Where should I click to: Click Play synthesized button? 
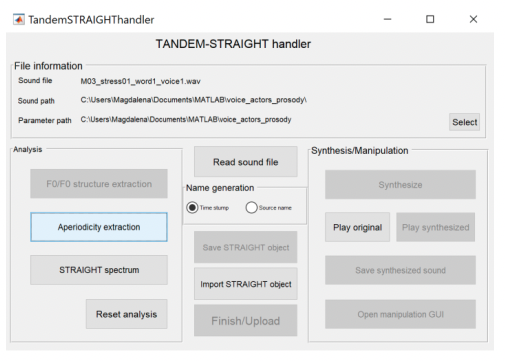[435, 227]
